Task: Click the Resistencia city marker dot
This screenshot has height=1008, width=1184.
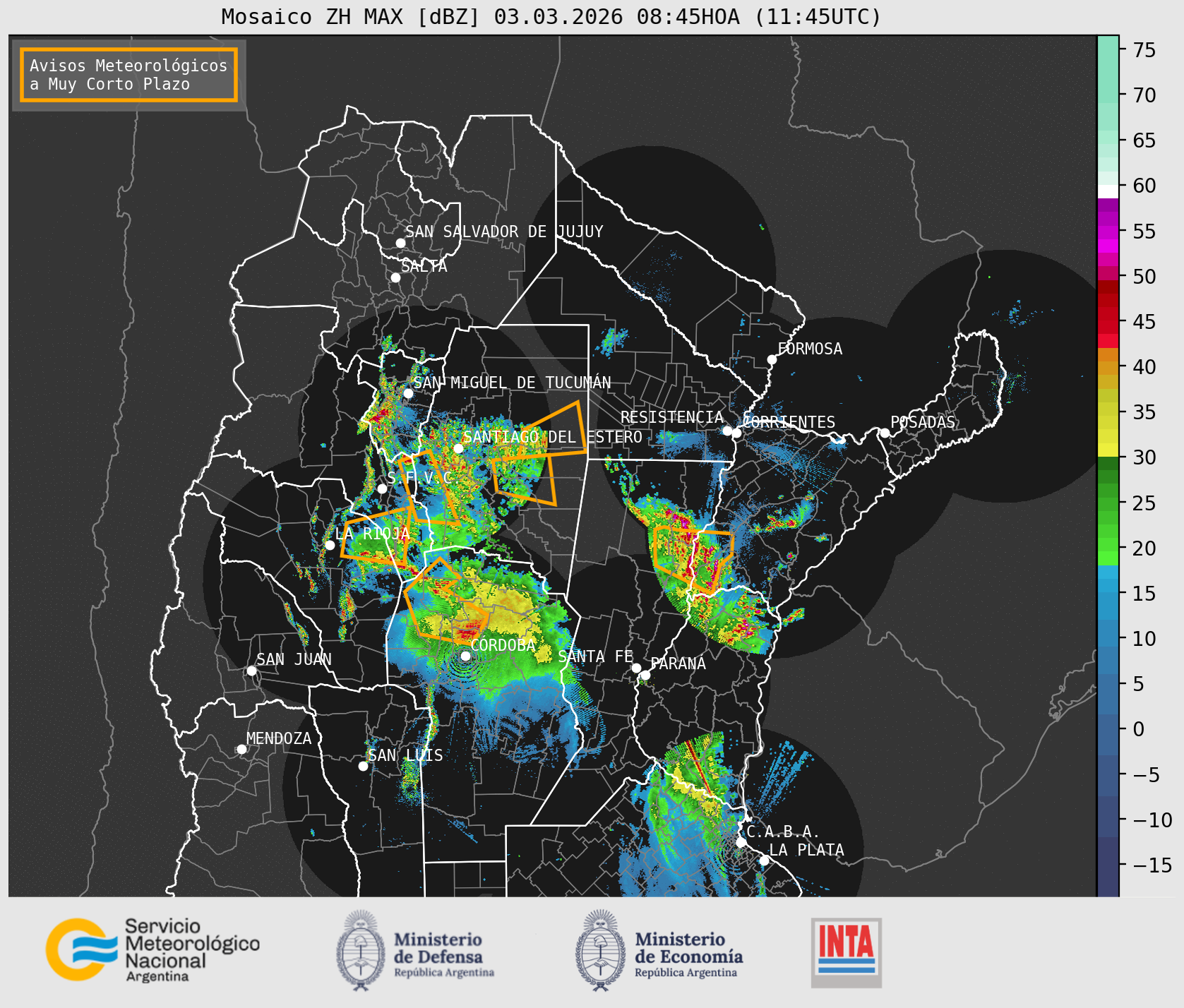Action: pyautogui.click(x=727, y=431)
